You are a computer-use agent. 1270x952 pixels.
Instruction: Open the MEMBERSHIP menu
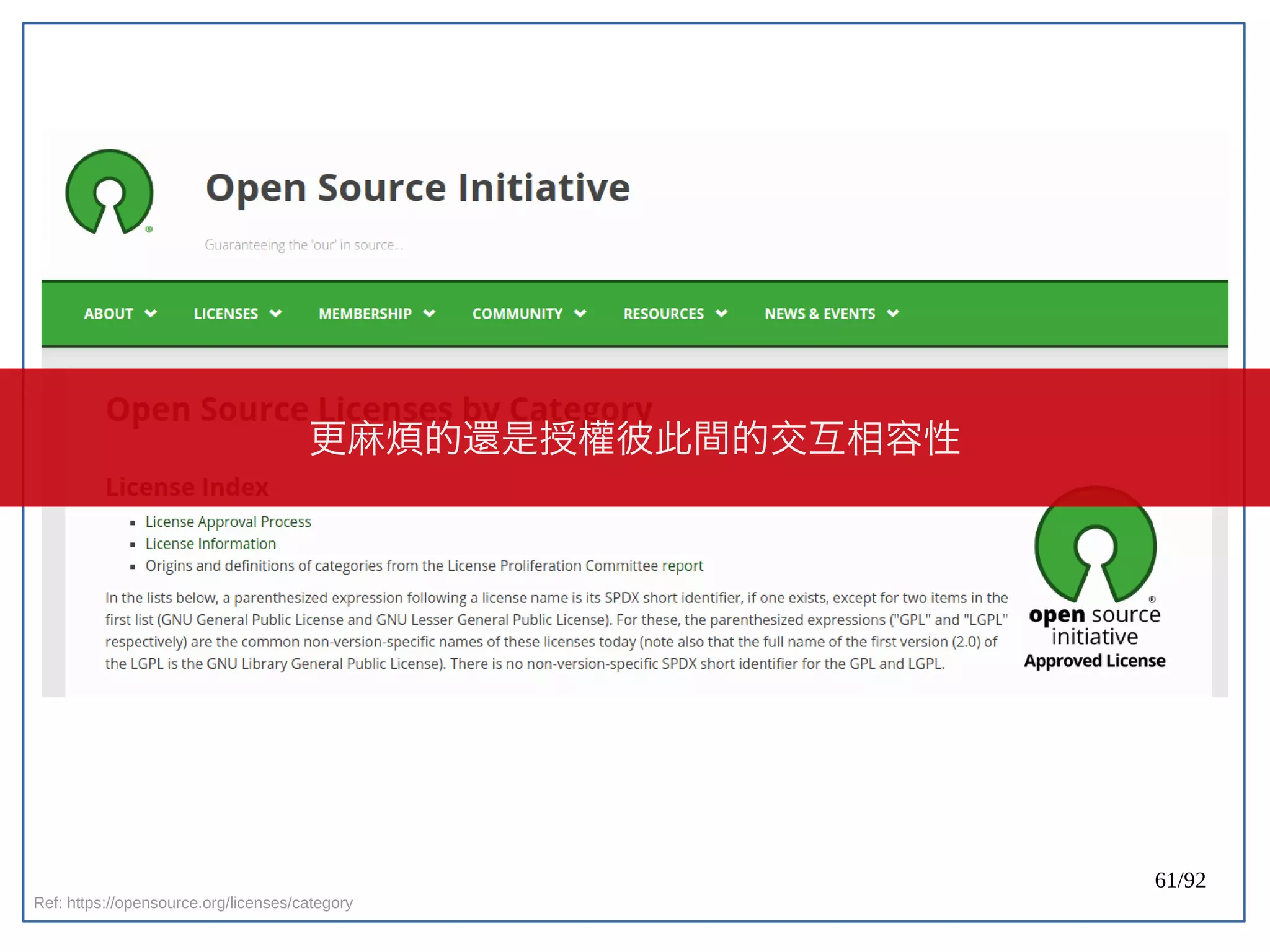click(365, 314)
